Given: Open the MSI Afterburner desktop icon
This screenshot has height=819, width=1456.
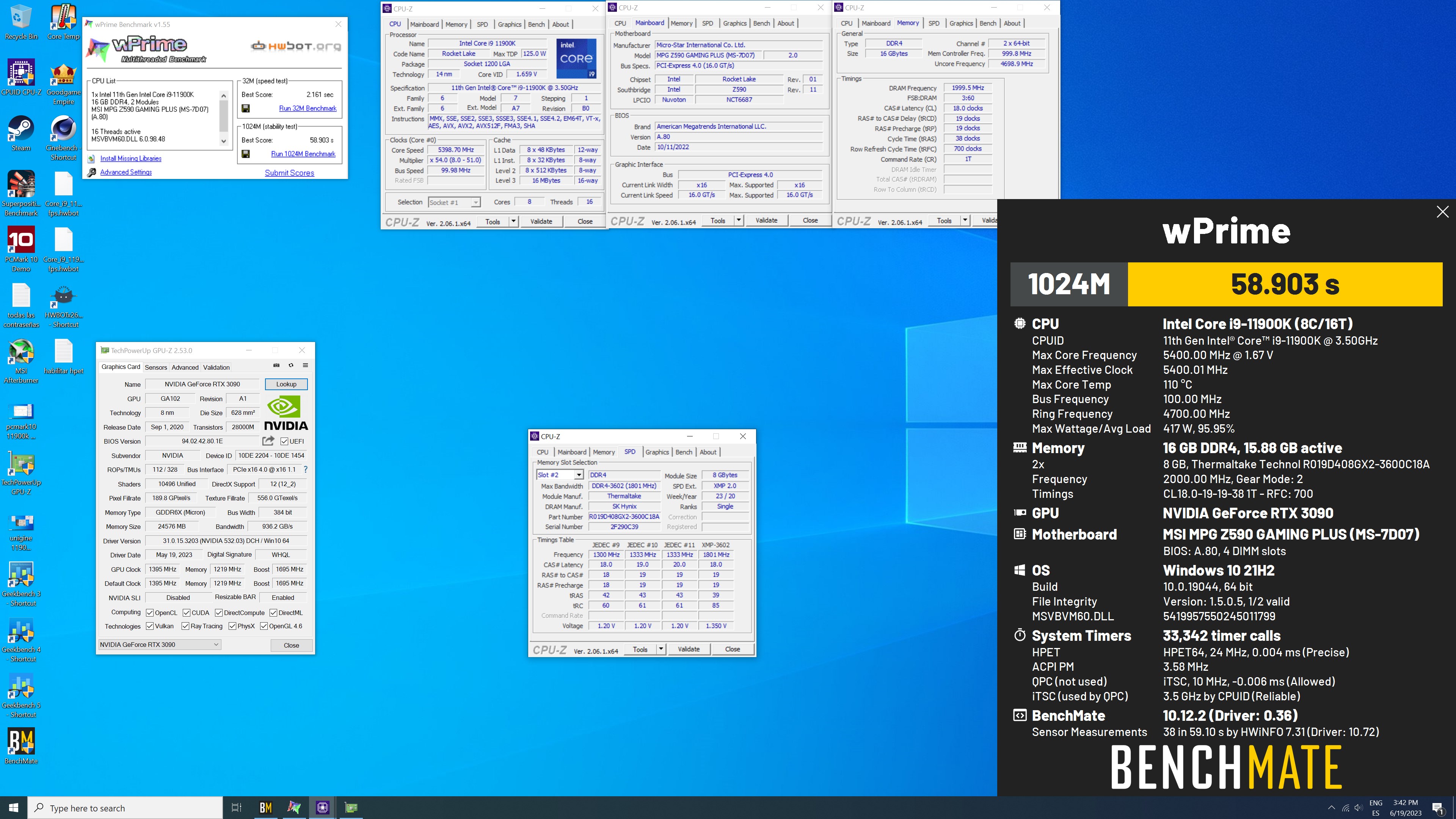Looking at the screenshot, I should [x=21, y=361].
